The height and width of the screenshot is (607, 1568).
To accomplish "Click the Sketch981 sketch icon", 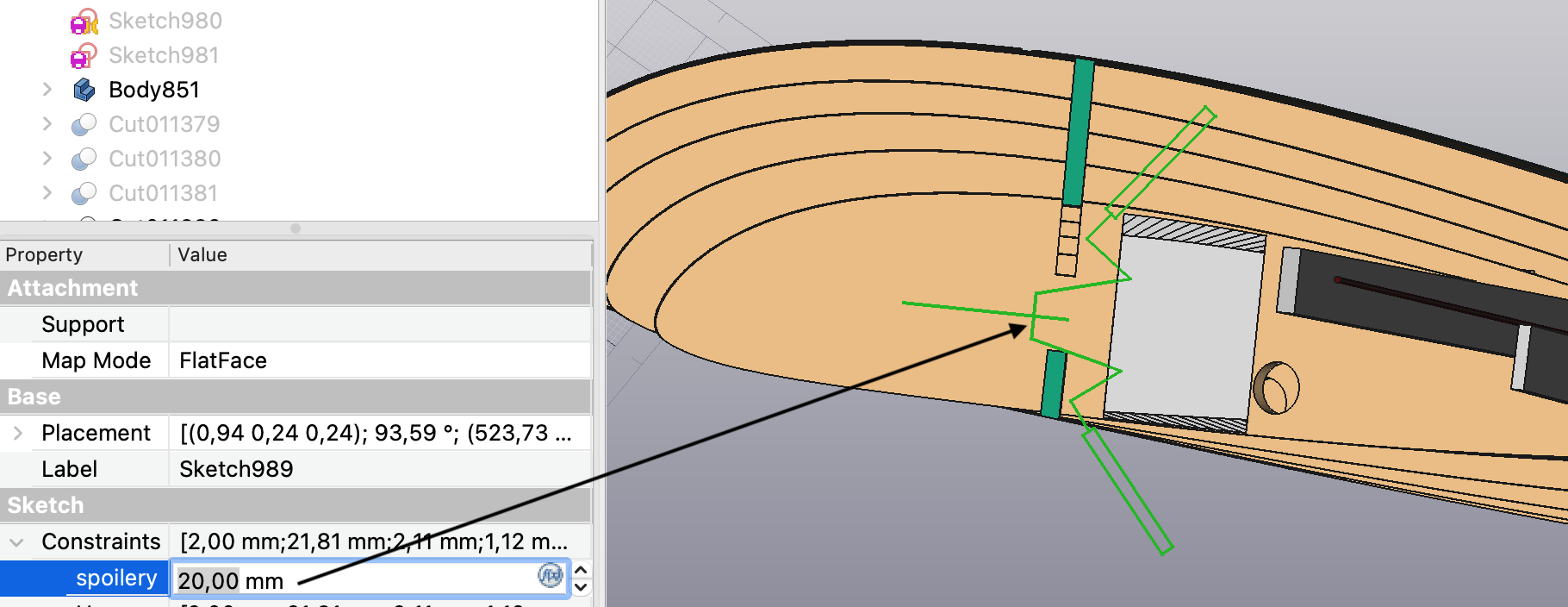I will (x=84, y=56).
